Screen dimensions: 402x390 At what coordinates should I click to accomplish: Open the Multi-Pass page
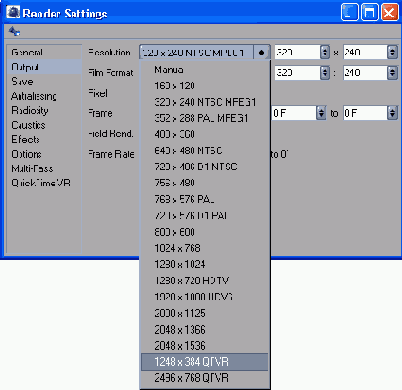click(x=32, y=168)
